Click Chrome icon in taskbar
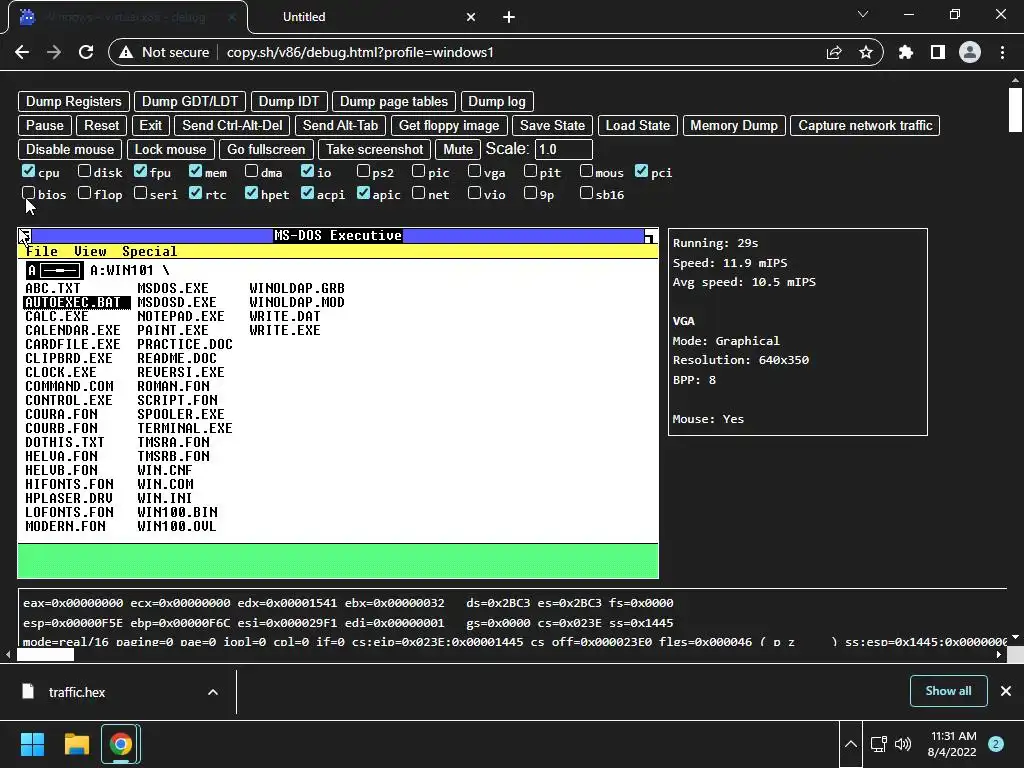Viewport: 1024px width, 768px height. (121, 744)
